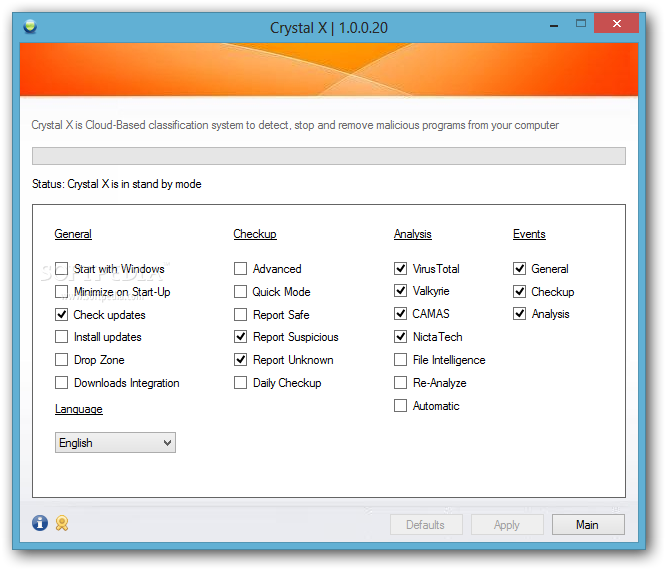Click the General section heading
666x570 pixels.
pos(73,234)
